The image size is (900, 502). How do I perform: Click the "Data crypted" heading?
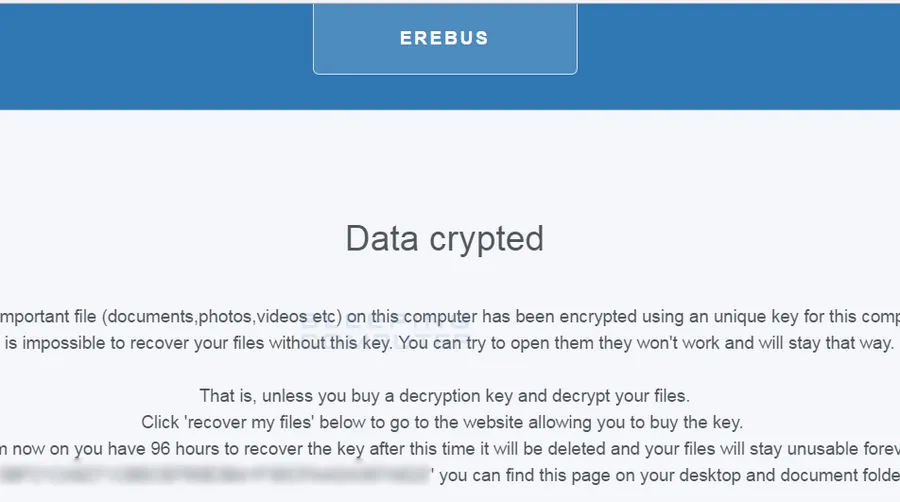pyautogui.click(x=444, y=239)
